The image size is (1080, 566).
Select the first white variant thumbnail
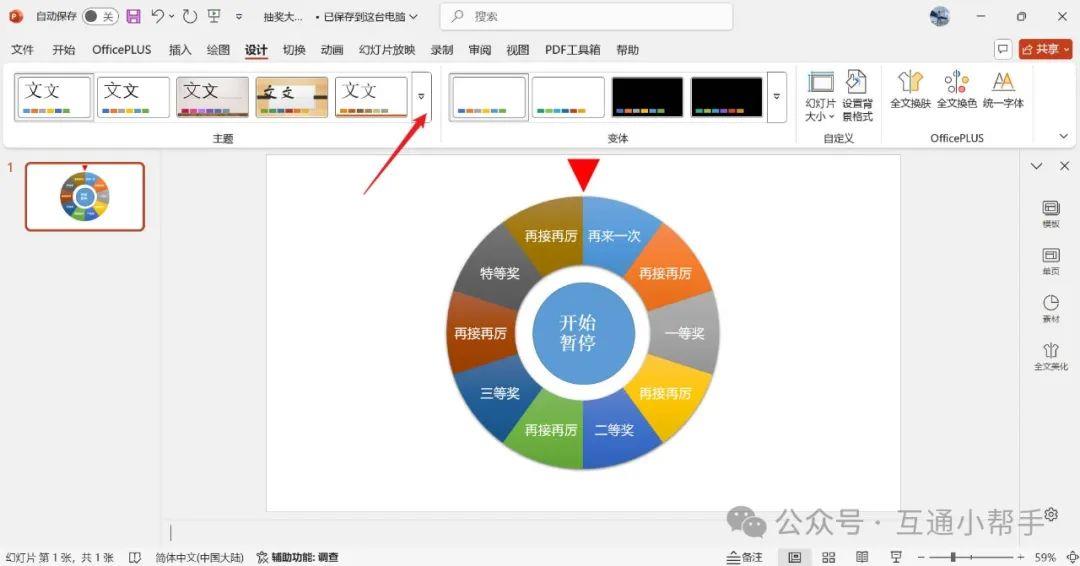coord(488,97)
